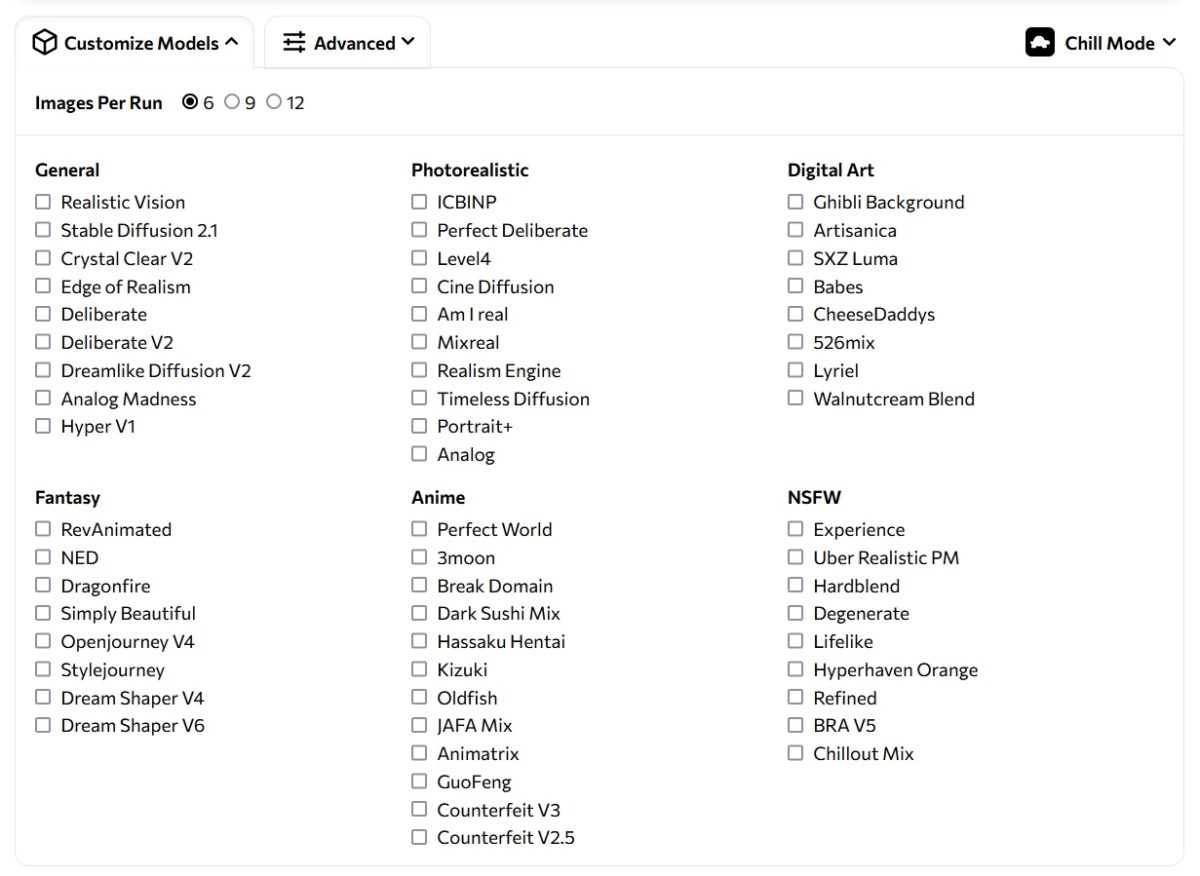The width and height of the screenshot is (1200, 876).
Task: Click the Chill Mode couch icon
Action: pos(1040,43)
